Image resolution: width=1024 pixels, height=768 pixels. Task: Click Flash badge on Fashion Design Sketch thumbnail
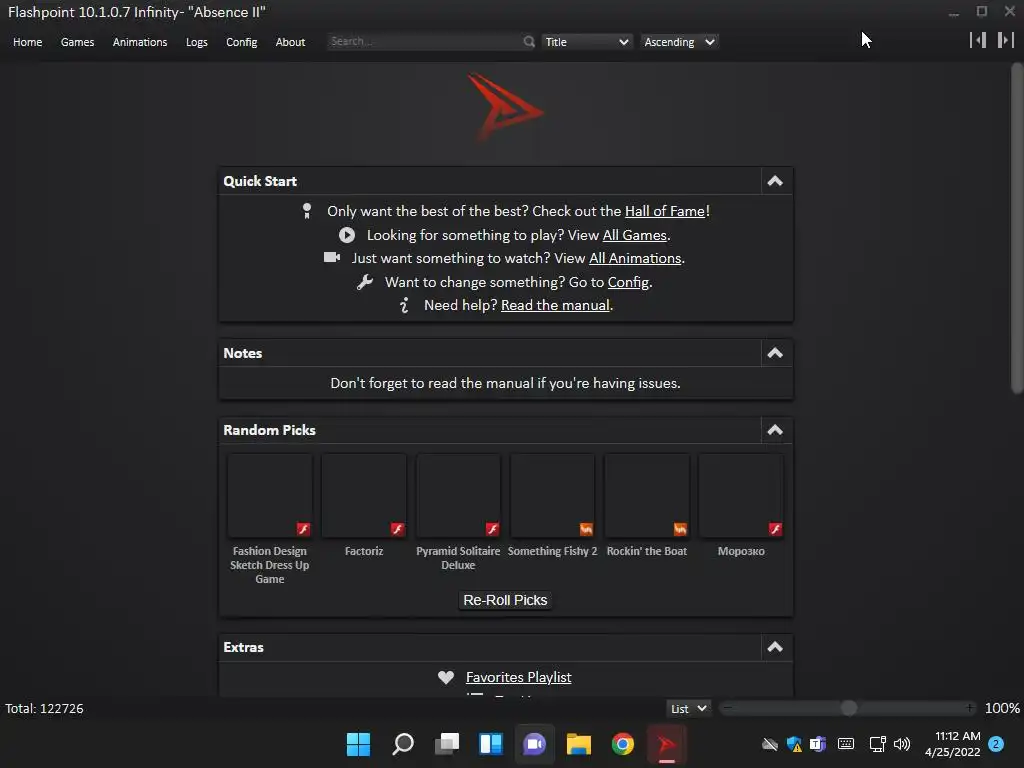tap(303, 529)
